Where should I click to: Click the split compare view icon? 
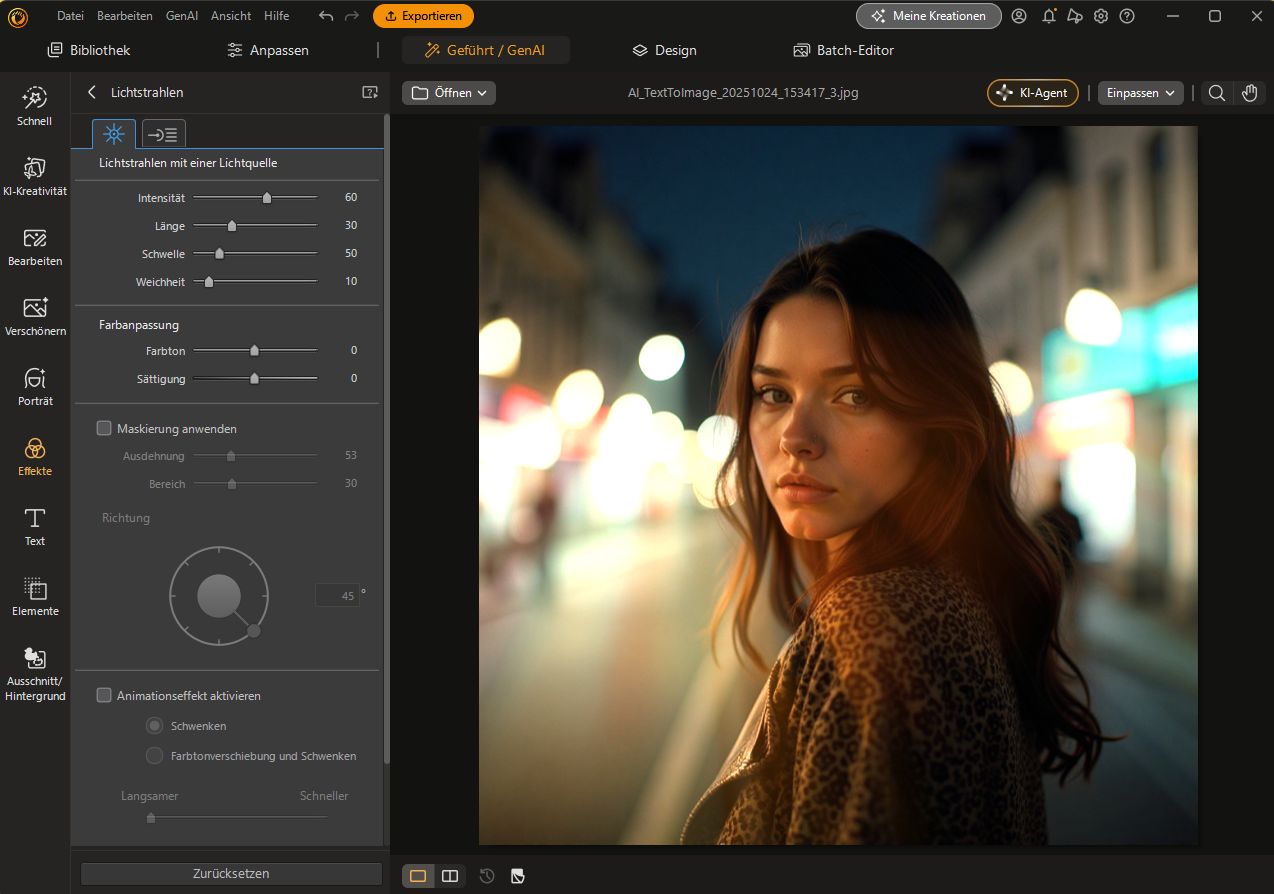450,876
